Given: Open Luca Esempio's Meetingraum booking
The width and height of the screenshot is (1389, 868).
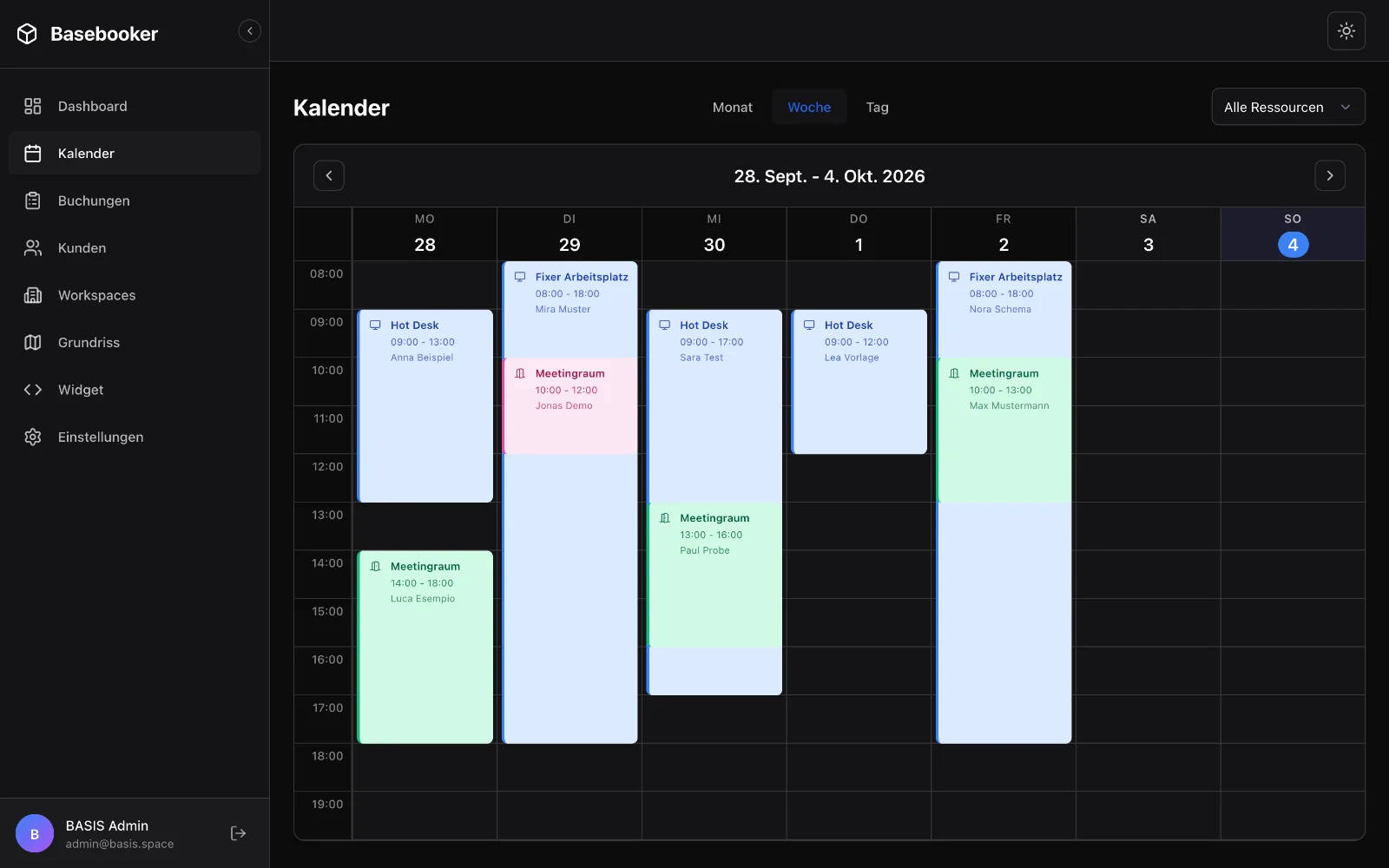Looking at the screenshot, I should tap(425, 648).
